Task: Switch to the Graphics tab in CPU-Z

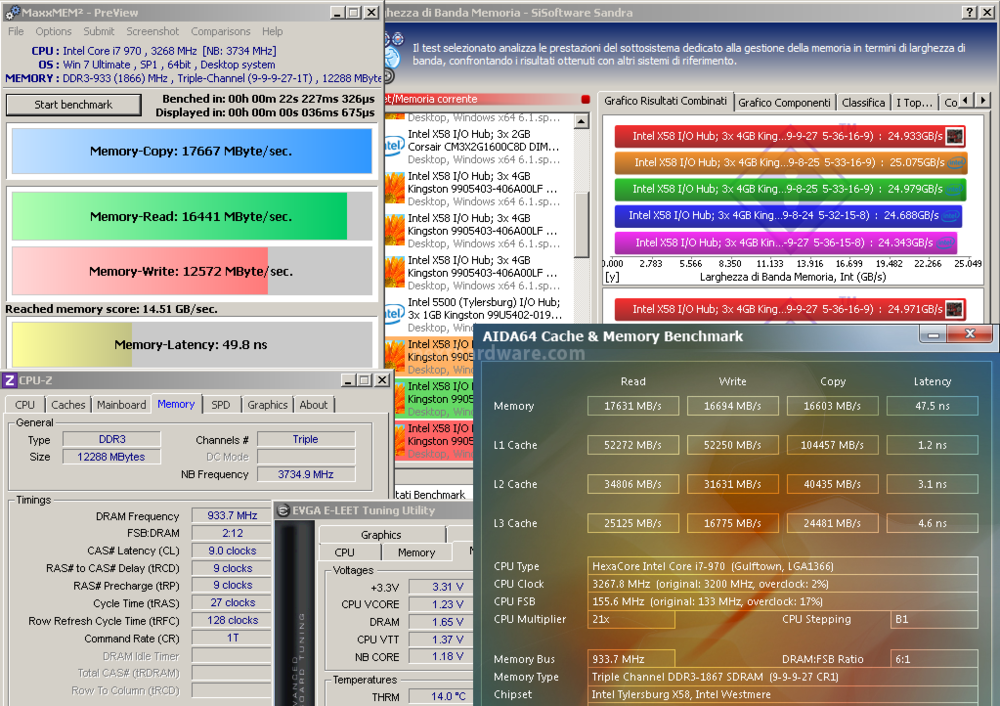Action: point(267,405)
